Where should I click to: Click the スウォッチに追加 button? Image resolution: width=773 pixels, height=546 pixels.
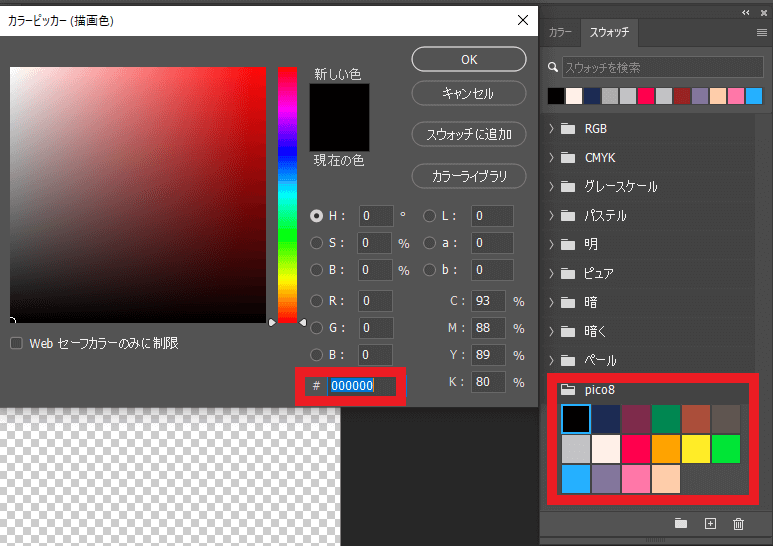coord(469,134)
